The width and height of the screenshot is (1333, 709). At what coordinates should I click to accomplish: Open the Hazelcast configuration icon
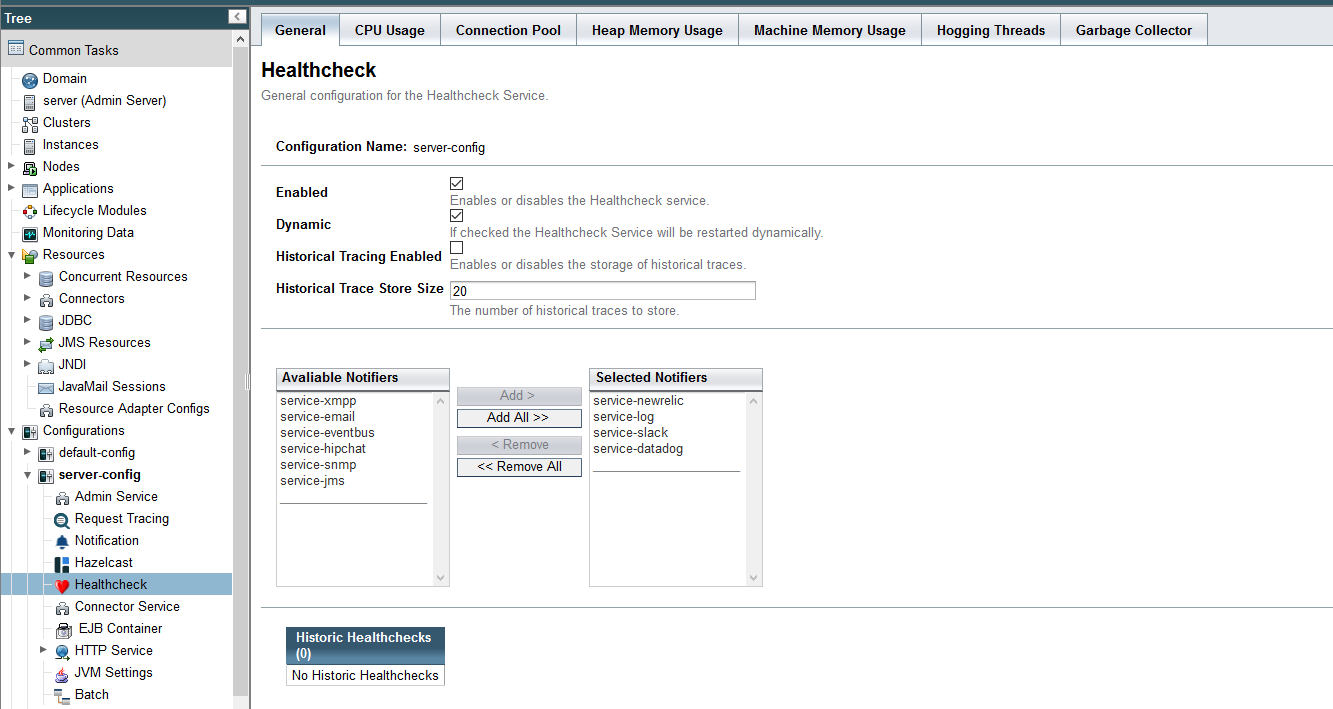tap(62, 562)
